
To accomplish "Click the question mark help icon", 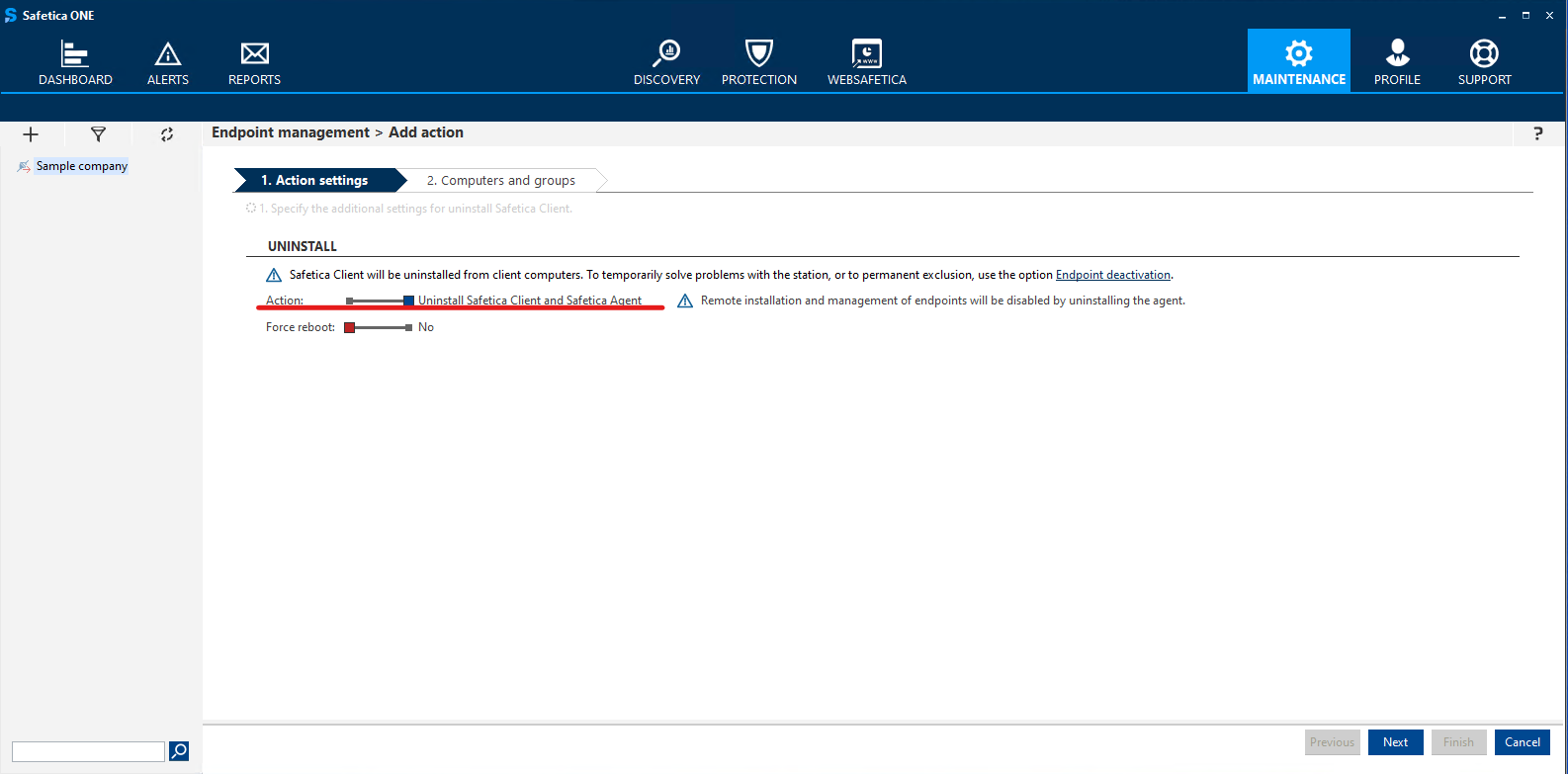I will click(1537, 133).
